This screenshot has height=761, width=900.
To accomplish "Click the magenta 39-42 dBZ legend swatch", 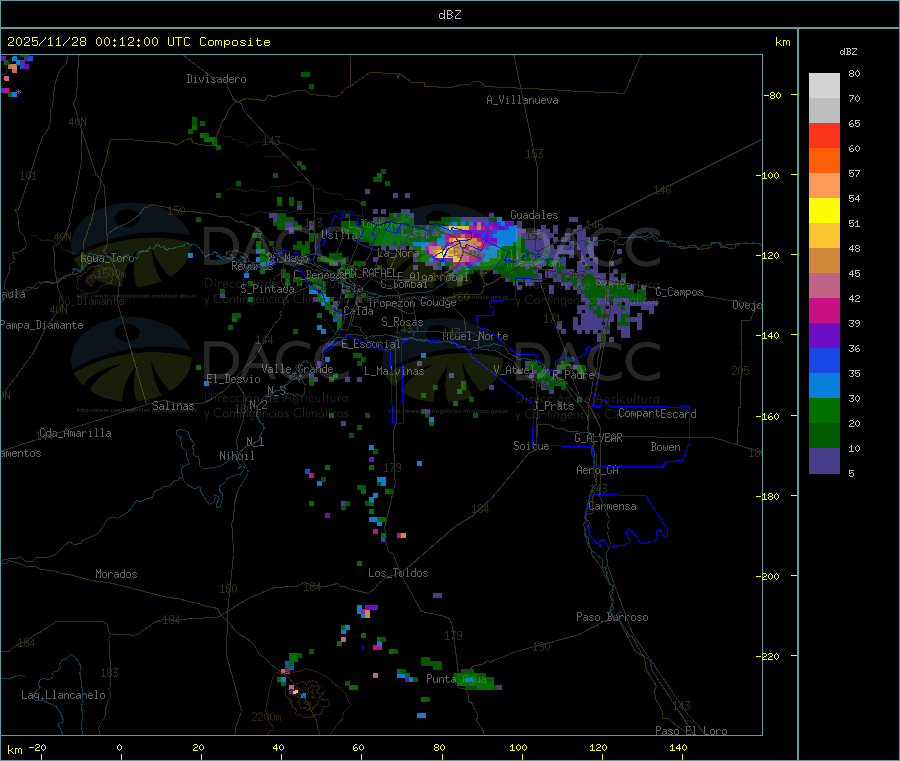I will tap(824, 310).
